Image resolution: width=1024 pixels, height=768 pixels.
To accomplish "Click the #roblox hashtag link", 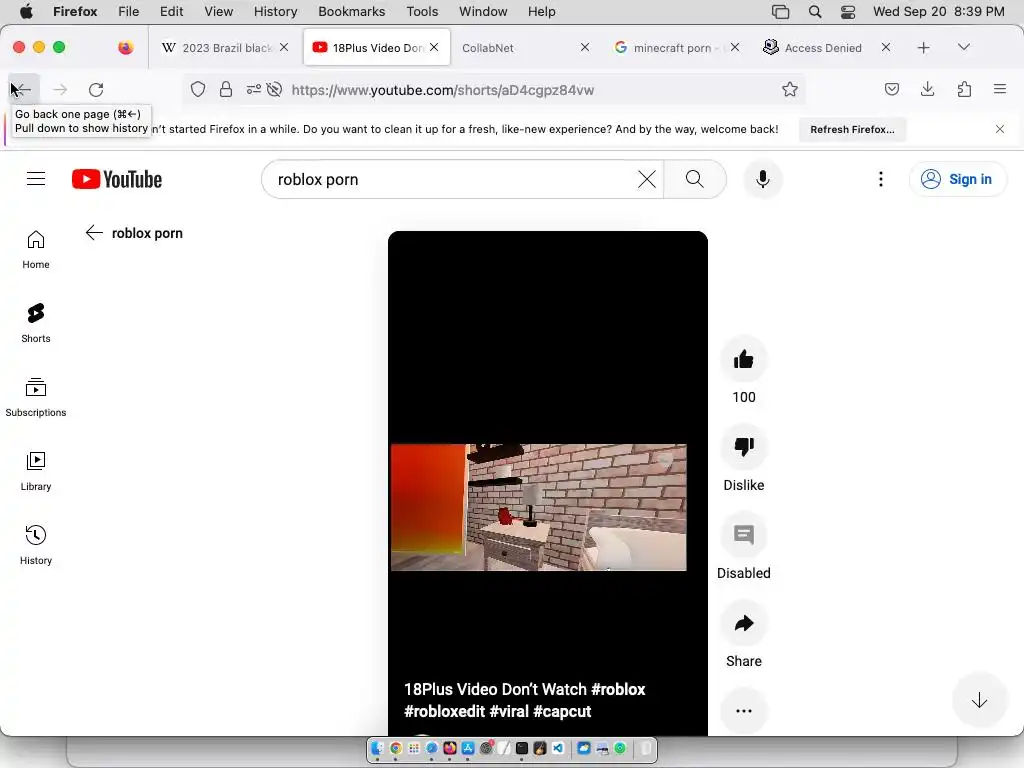I will (618, 690).
